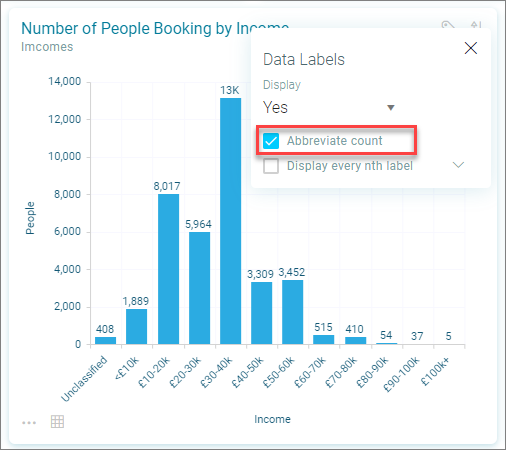Click the £10-20k bar showing 8,017
The width and height of the screenshot is (506, 450).
click(x=168, y=269)
